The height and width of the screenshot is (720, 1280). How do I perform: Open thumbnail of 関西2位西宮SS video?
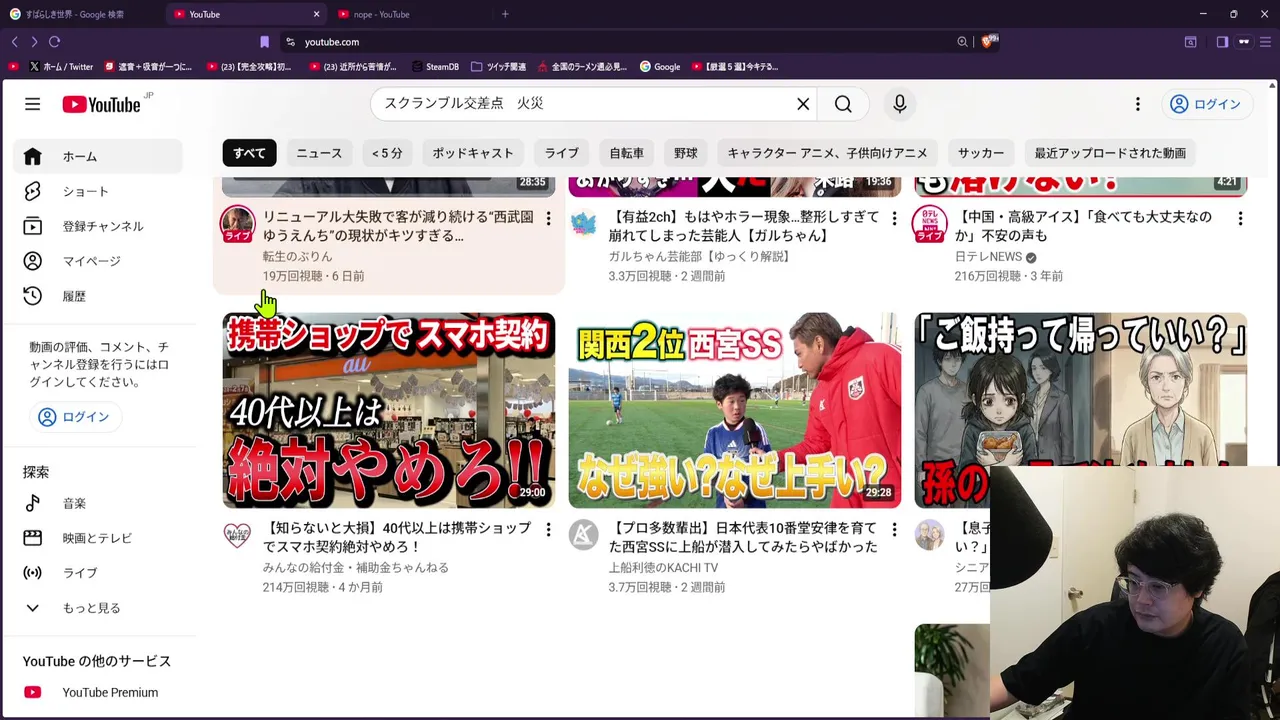click(735, 410)
